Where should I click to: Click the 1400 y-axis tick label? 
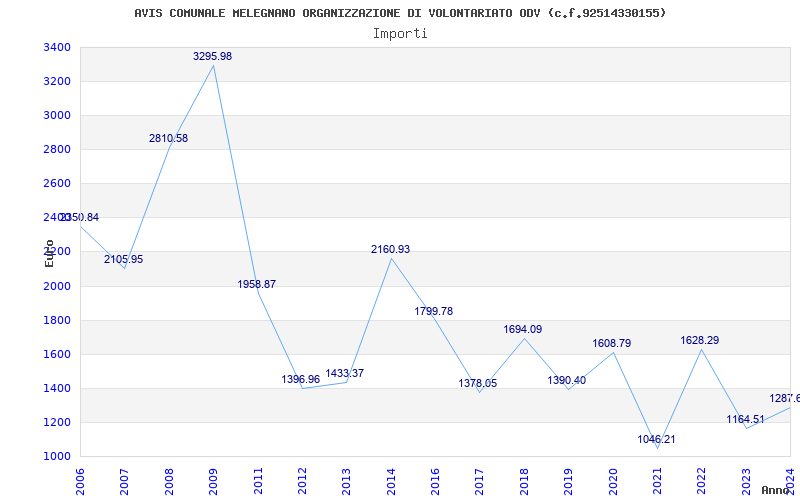(x=57, y=388)
